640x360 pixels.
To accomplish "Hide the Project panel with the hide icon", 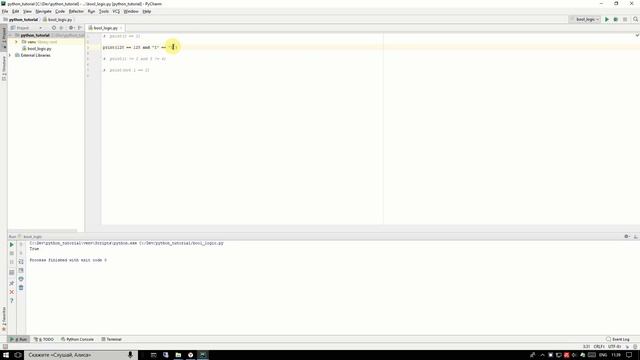I will coord(80,28).
